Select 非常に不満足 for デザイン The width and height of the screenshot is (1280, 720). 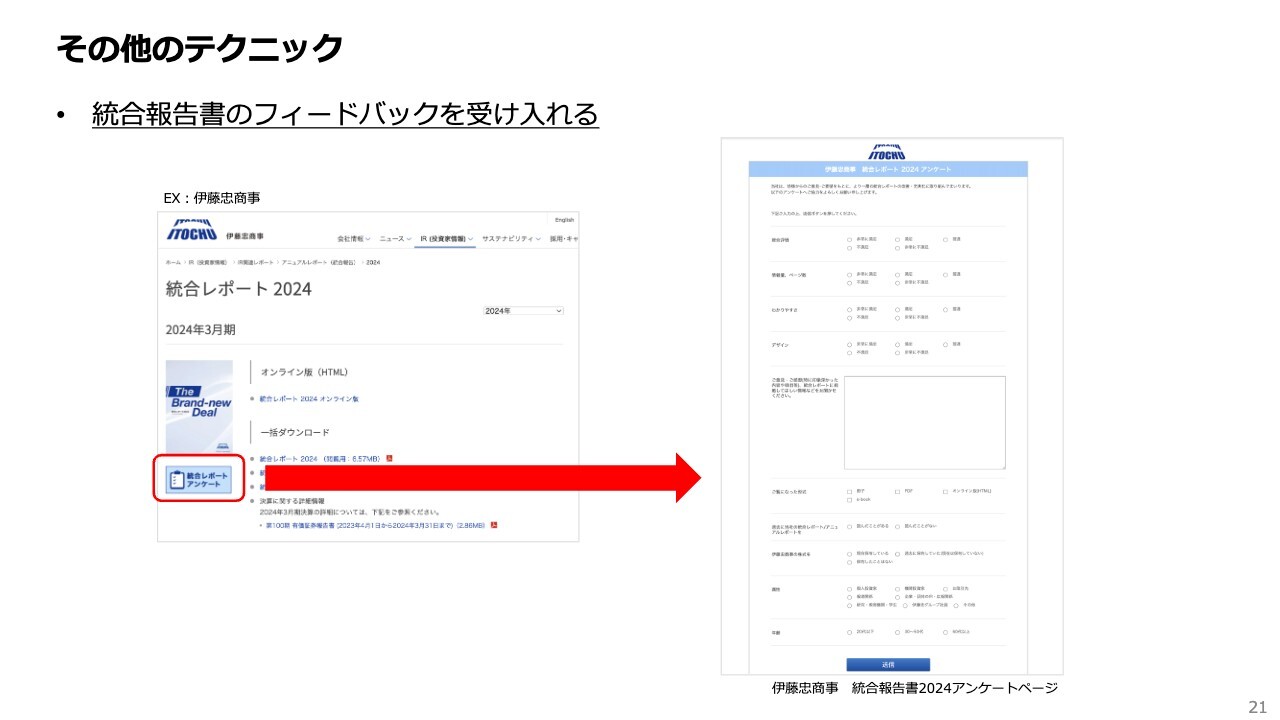coord(897,353)
